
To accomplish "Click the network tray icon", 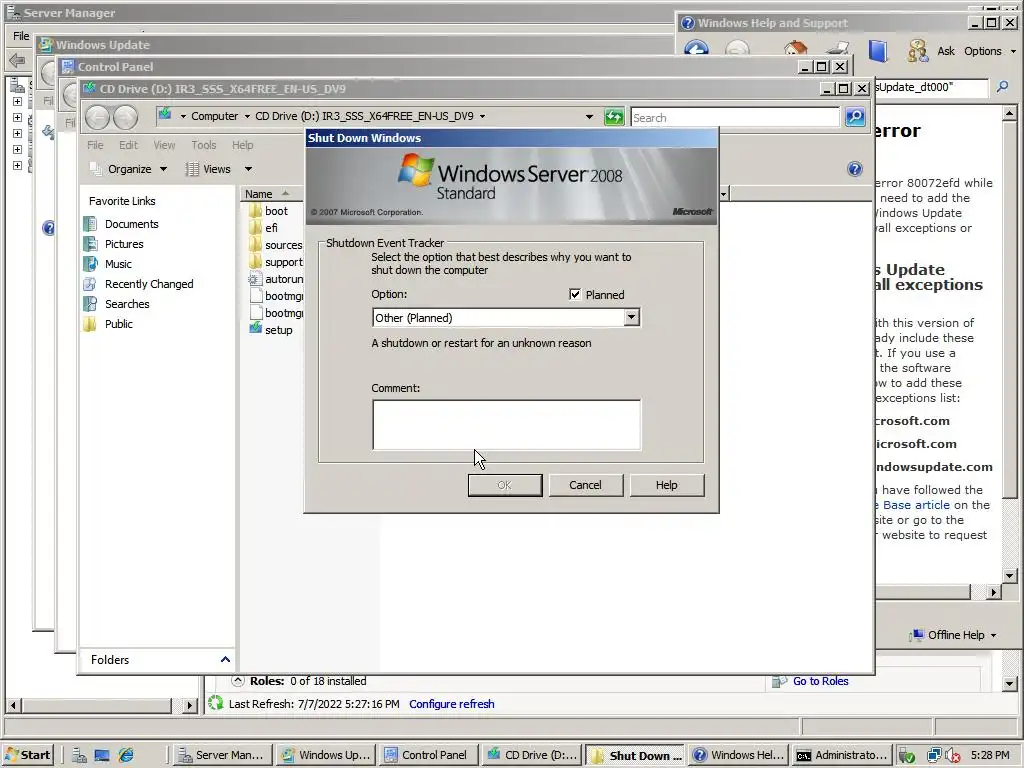I will 935,756.
